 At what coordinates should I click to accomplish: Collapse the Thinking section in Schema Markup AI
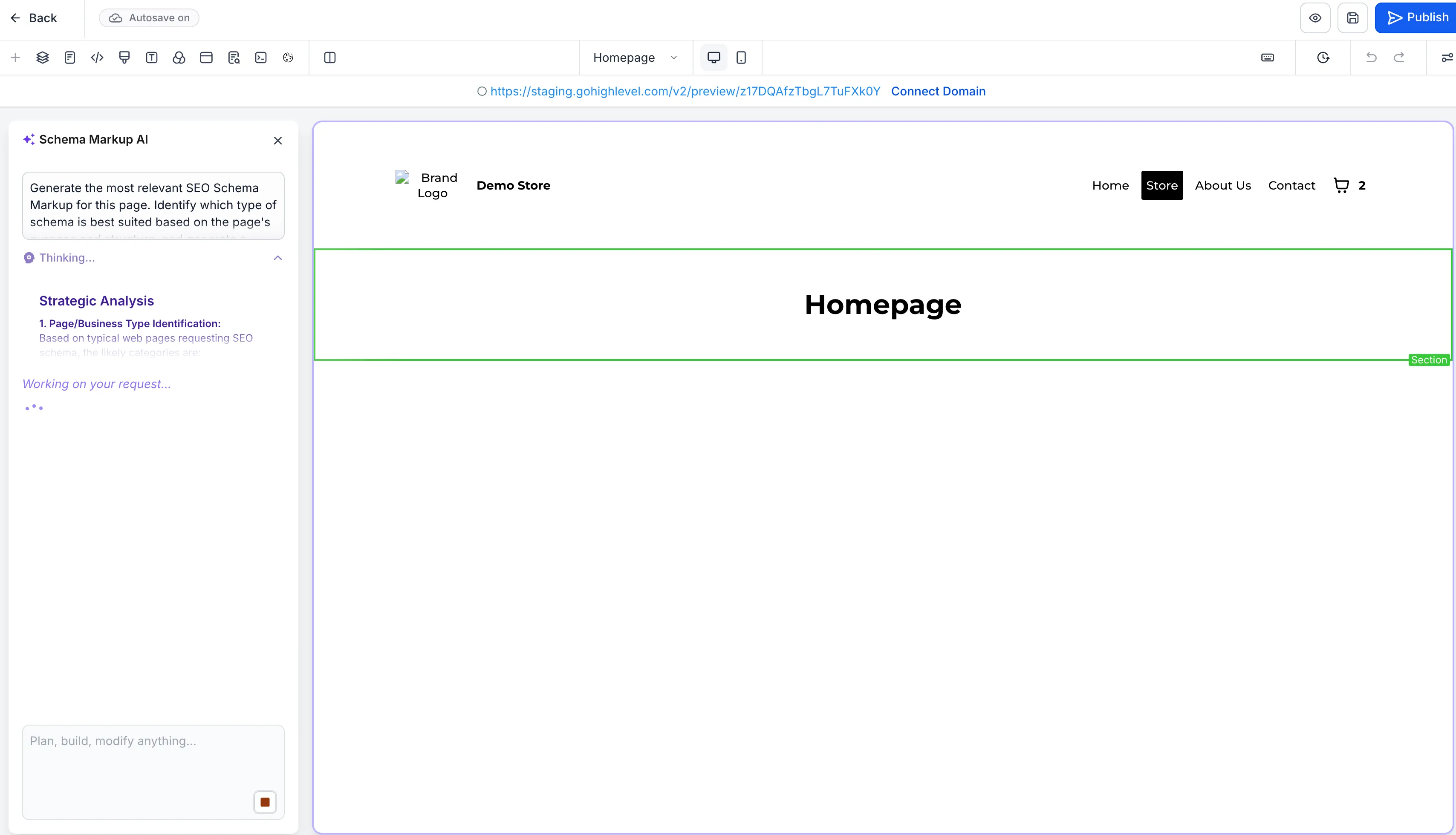click(x=278, y=258)
